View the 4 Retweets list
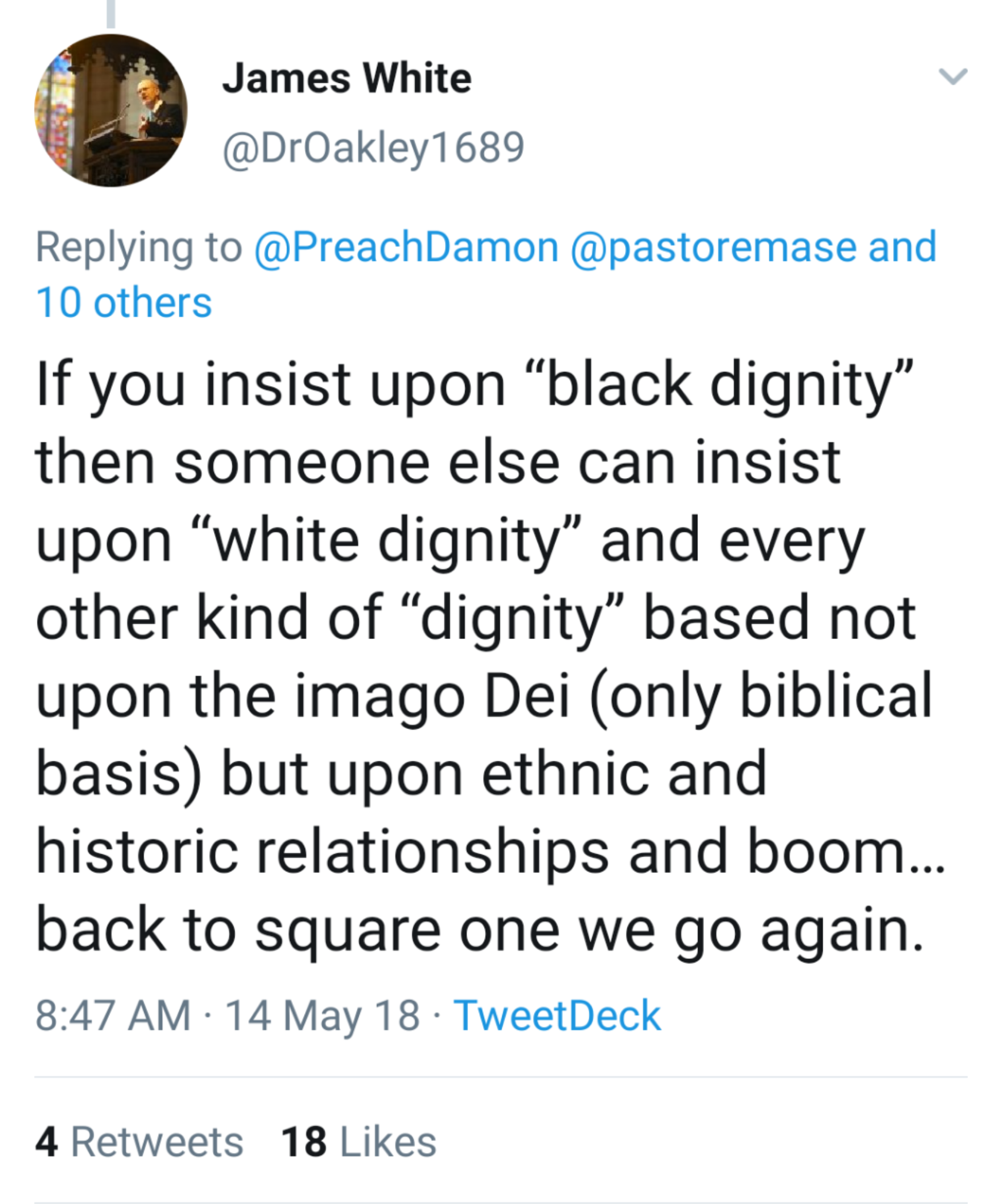The image size is (1002, 1204). [x=139, y=1142]
